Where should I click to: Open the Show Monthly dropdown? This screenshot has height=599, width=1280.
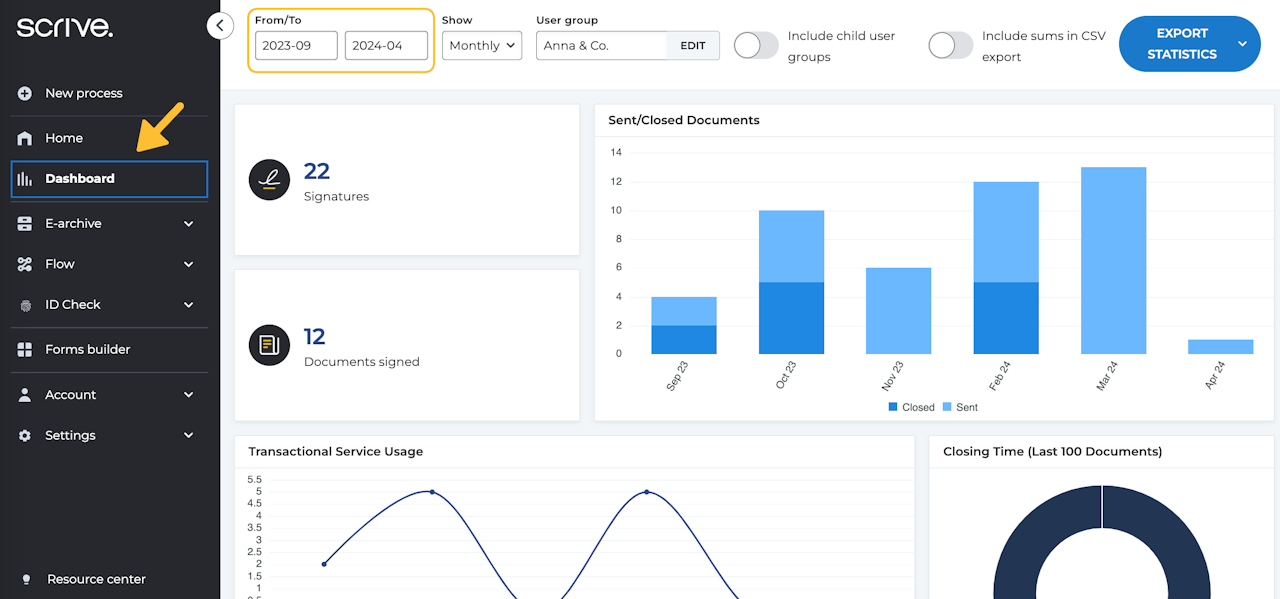482,46
